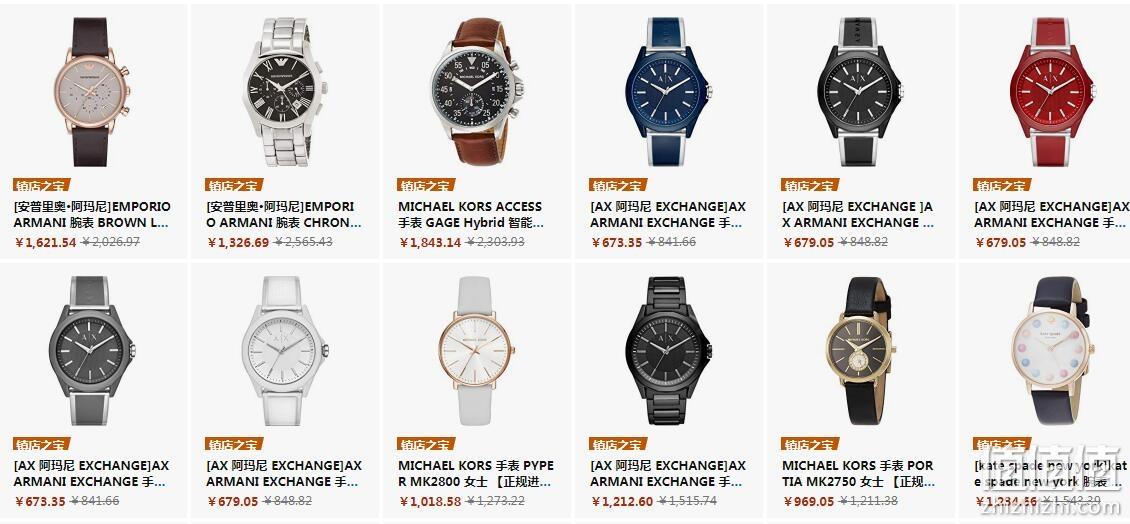Open the white Armani Exchange watch image
The width and height of the screenshot is (1130, 524).
[x=284, y=351]
